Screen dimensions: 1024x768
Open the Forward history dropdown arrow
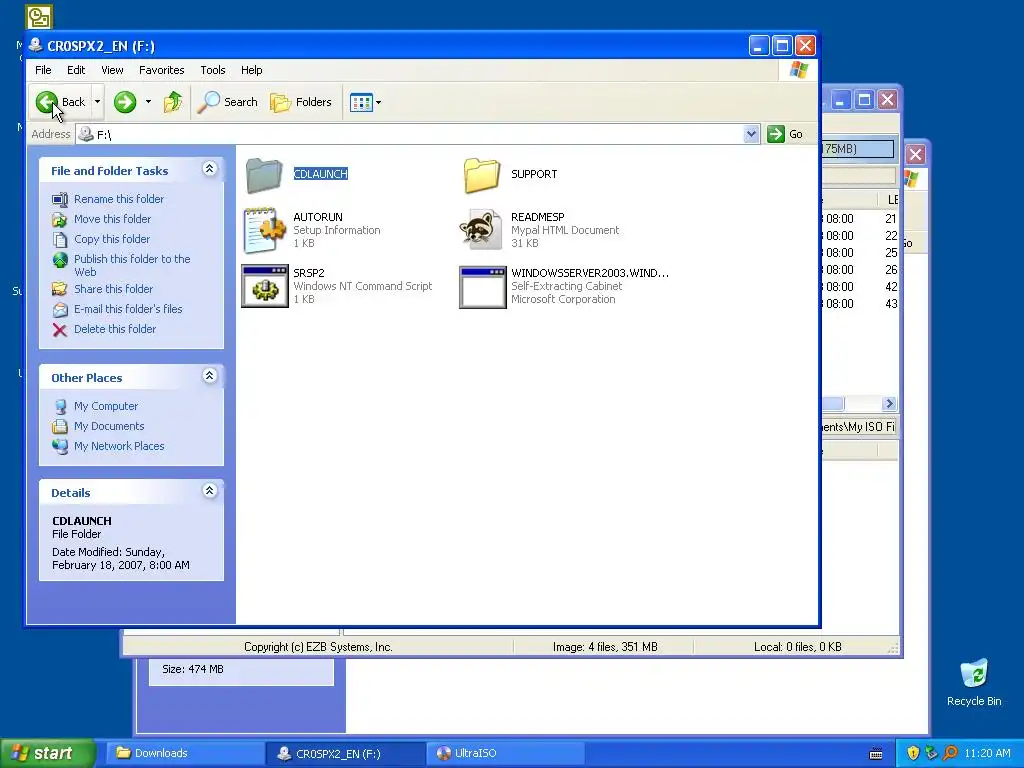[148, 102]
